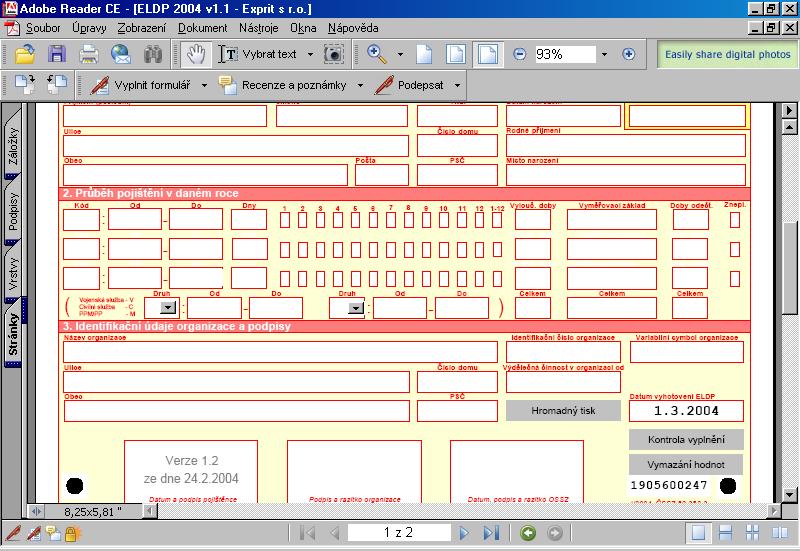This screenshot has height=551, width=800.
Task: Switch to continuous page layout icon
Action: pyautogui.click(x=725, y=533)
